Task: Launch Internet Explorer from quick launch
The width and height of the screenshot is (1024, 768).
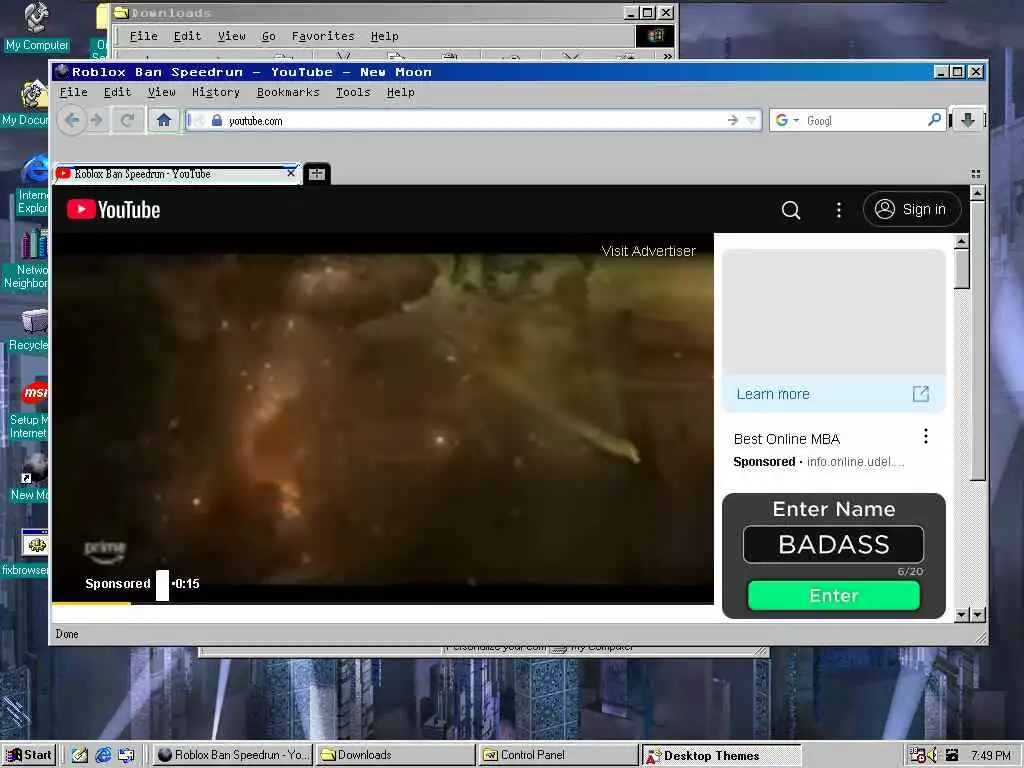Action: click(103, 755)
